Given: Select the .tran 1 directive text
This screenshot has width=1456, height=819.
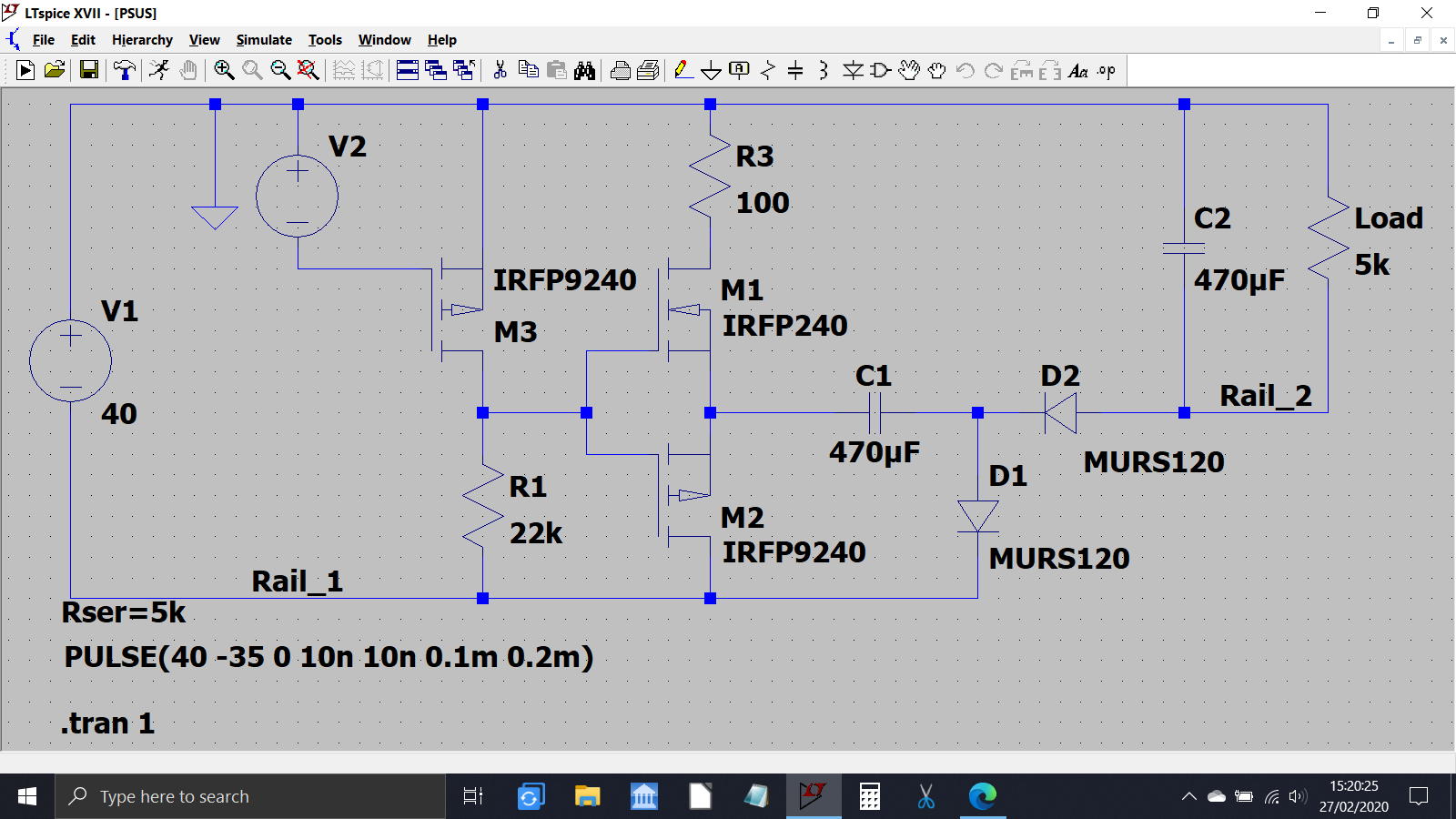Looking at the screenshot, I should pyautogui.click(x=107, y=723).
